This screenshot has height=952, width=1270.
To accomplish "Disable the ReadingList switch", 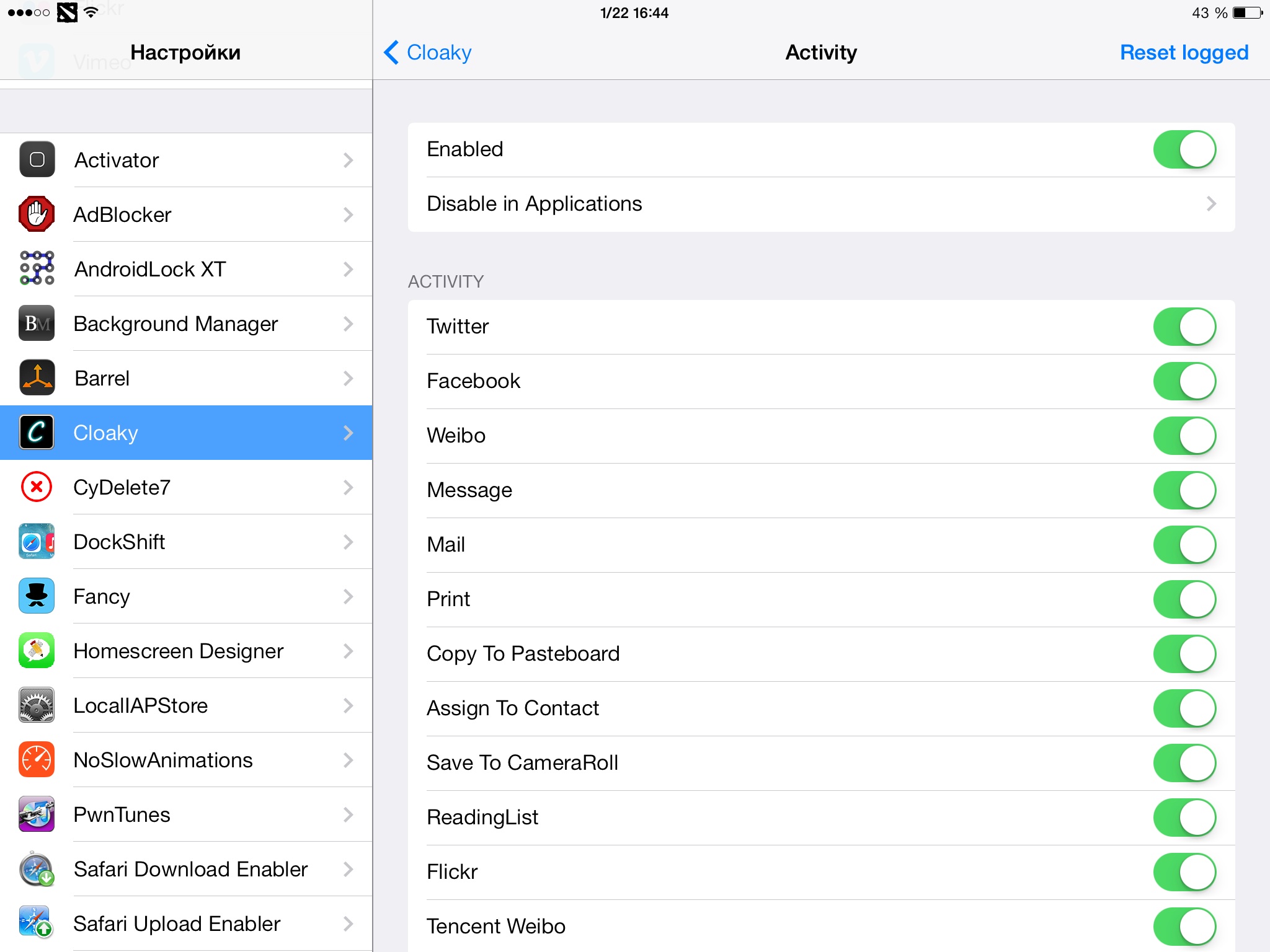I will (1184, 818).
